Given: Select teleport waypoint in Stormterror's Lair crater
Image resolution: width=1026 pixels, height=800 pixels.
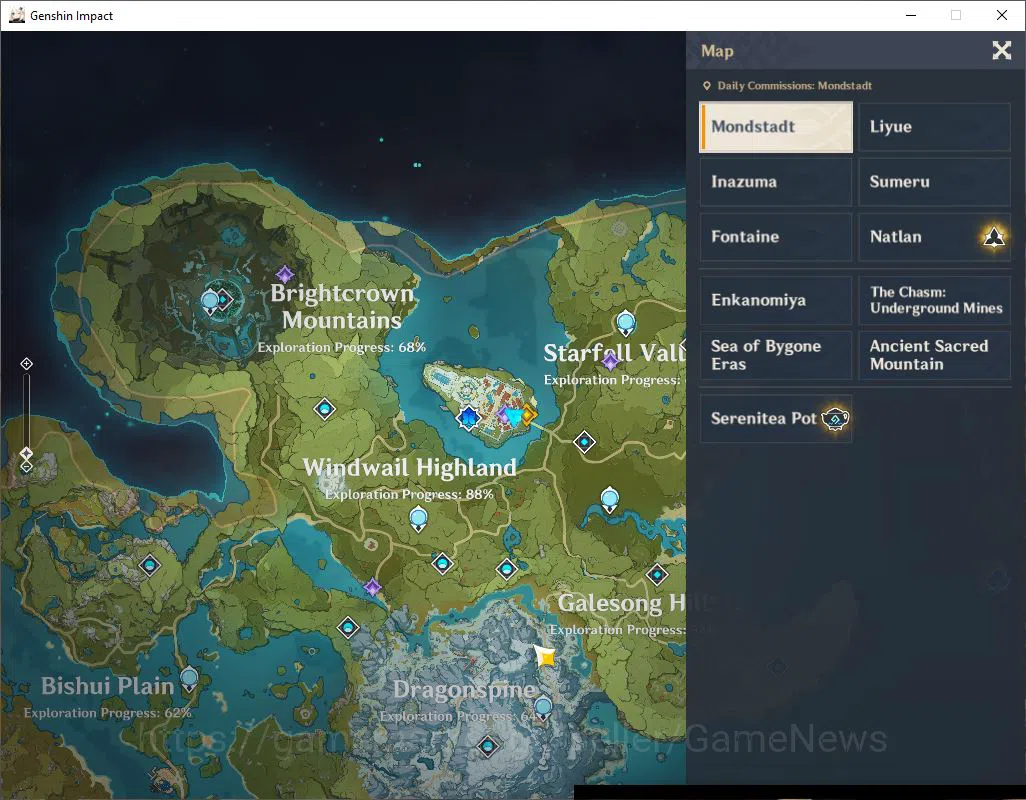Looking at the screenshot, I should (224, 300).
